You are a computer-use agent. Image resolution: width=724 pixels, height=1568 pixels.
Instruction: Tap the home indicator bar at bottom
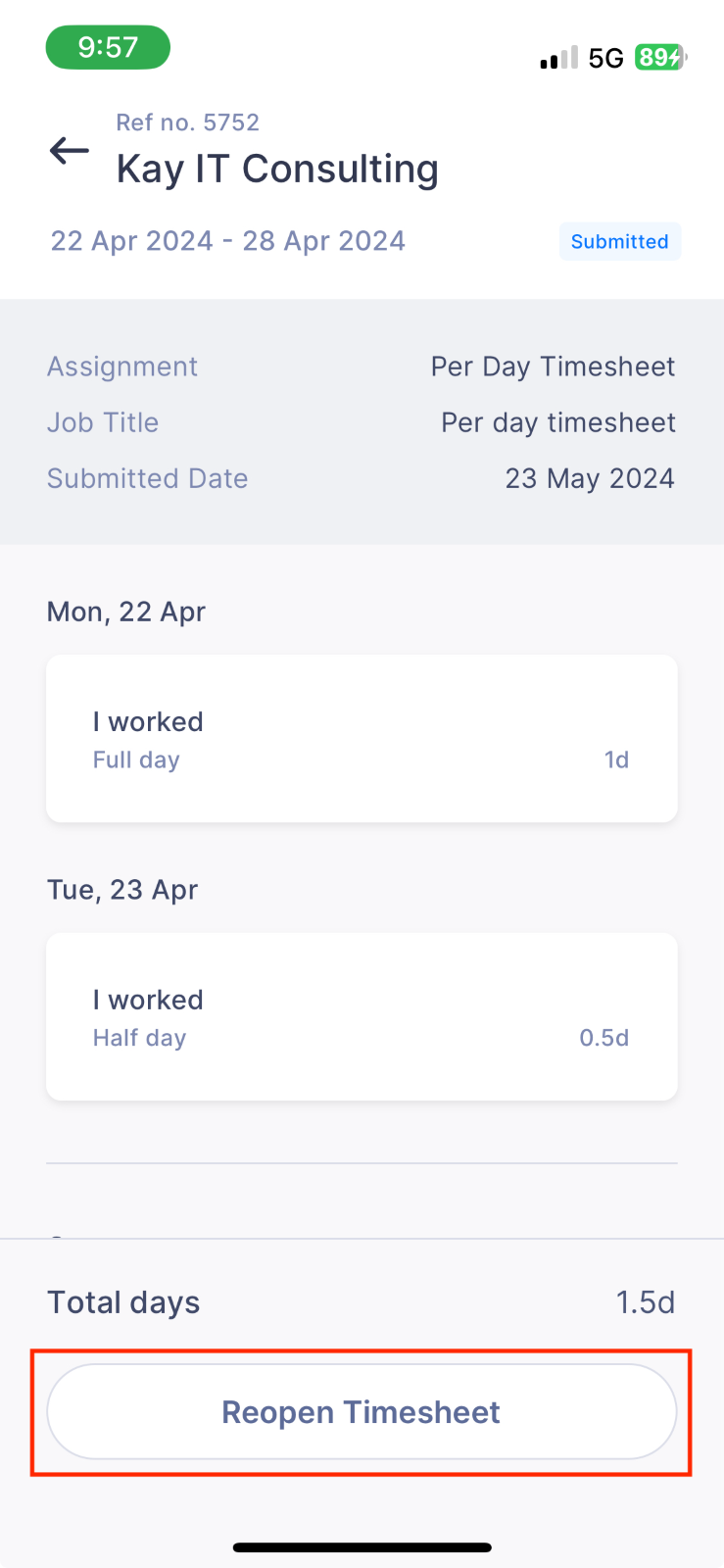[362, 1547]
